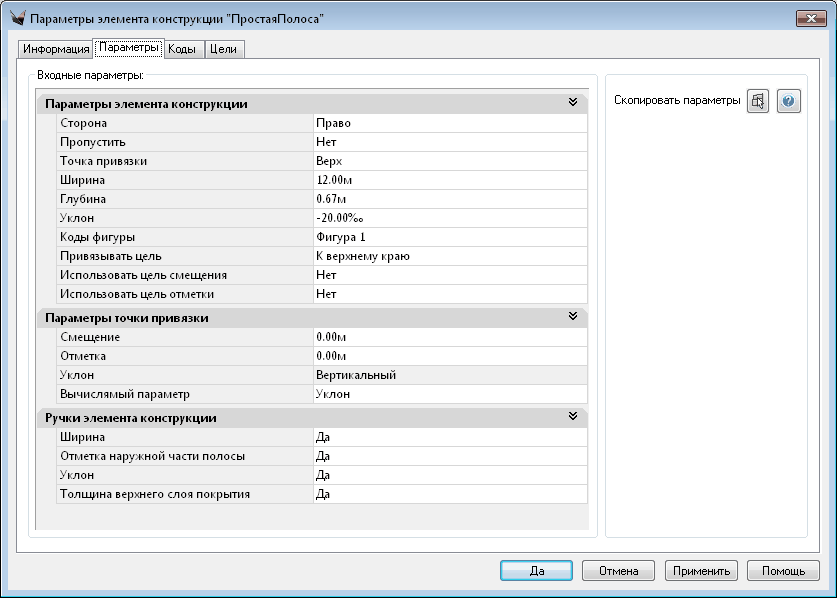Click the copy parameters icon button

click(x=758, y=101)
